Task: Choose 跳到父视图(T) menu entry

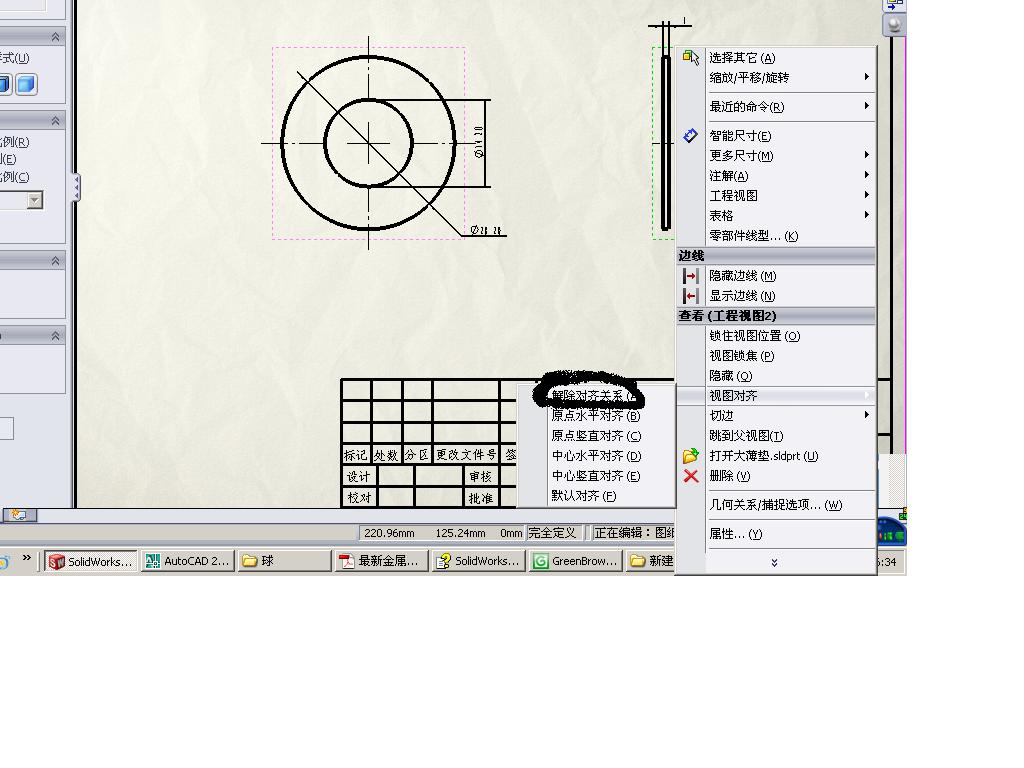Action: (776, 436)
